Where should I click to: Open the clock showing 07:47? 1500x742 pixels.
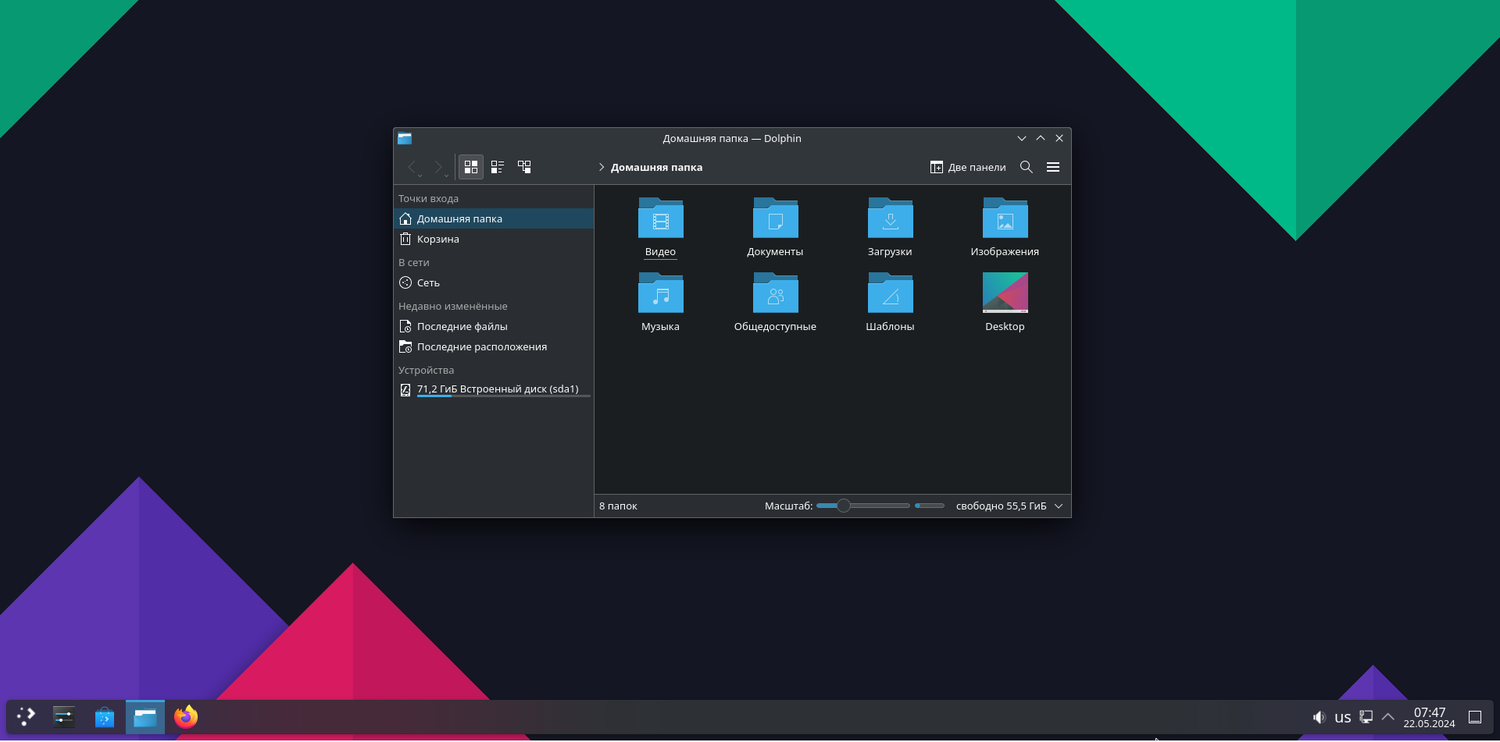(x=1429, y=717)
